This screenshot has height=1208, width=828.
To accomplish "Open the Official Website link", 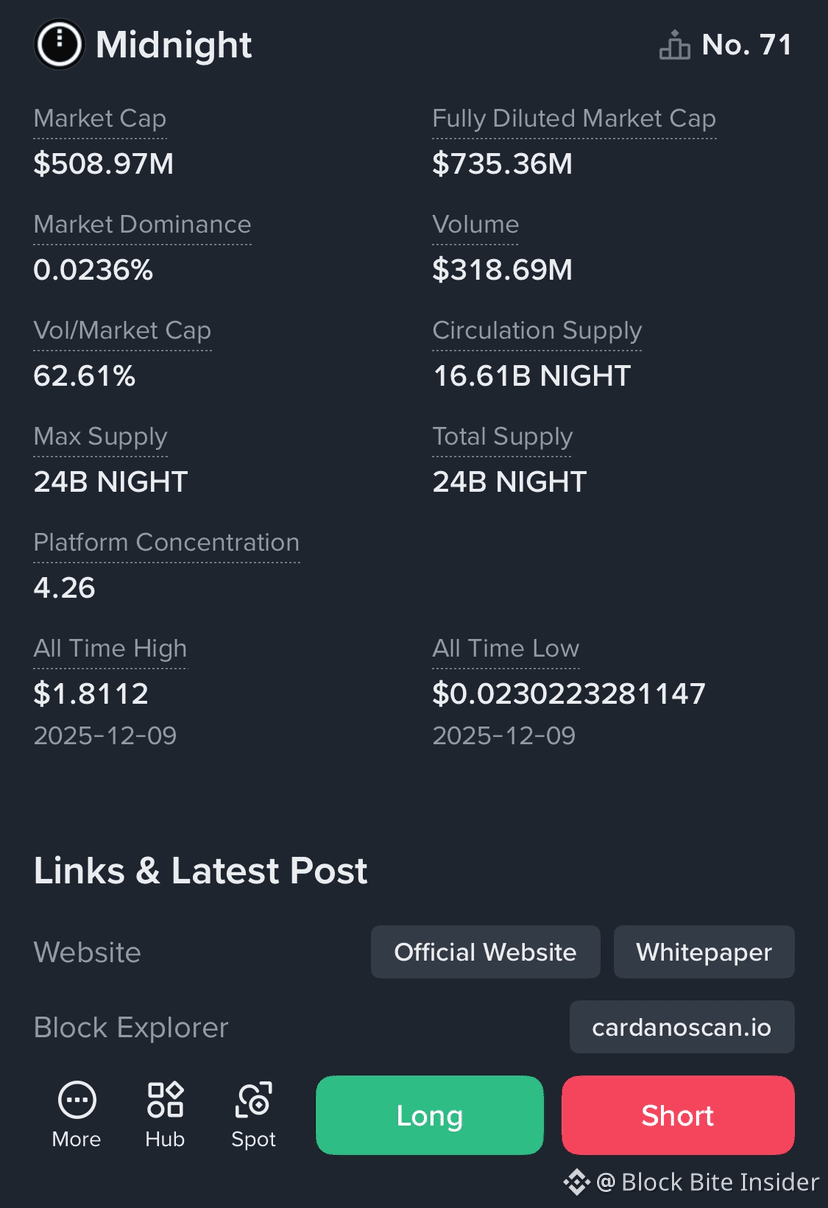I will coord(485,952).
